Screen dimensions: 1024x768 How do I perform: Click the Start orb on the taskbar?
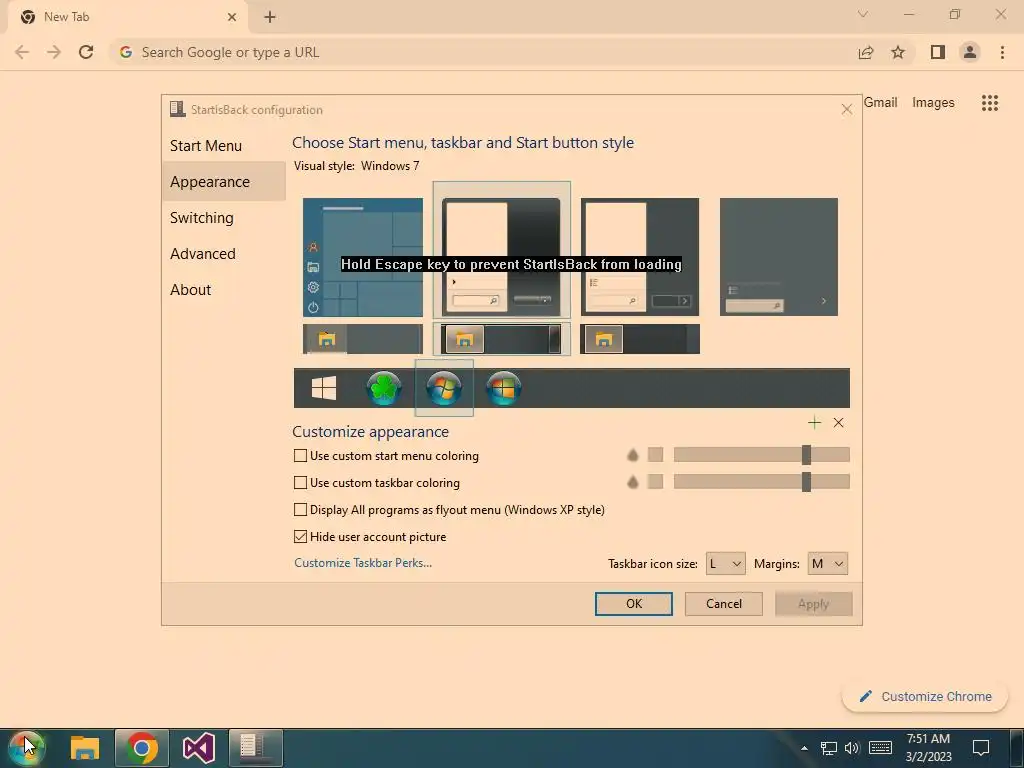click(26, 747)
